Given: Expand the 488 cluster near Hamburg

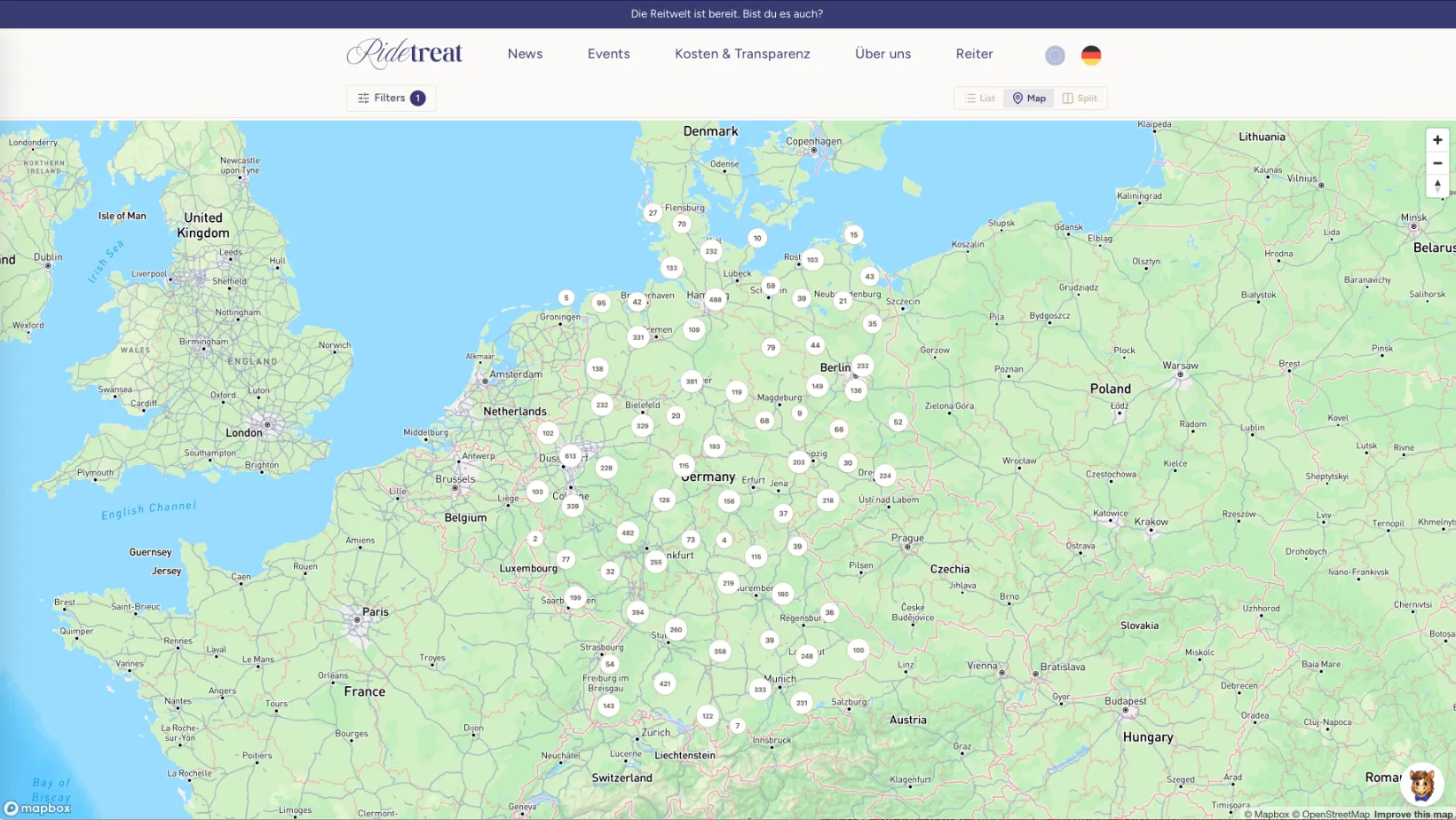Looking at the screenshot, I should pyautogui.click(x=715, y=300).
